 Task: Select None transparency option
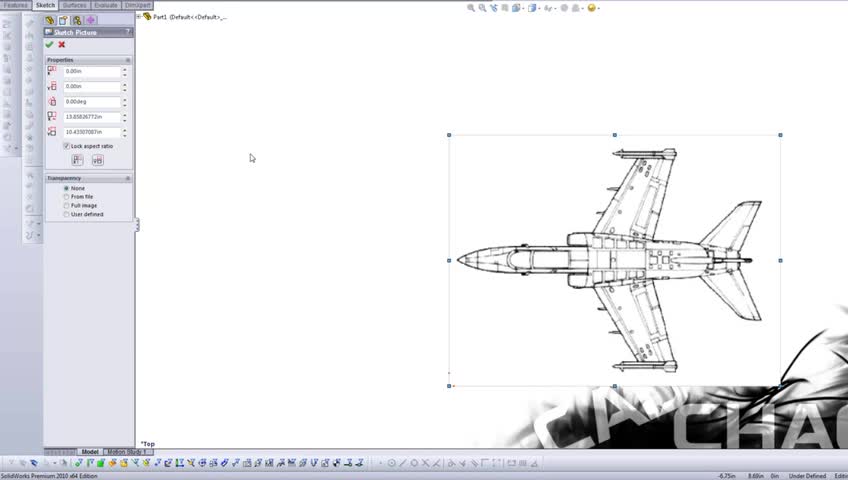coord(67,188)
